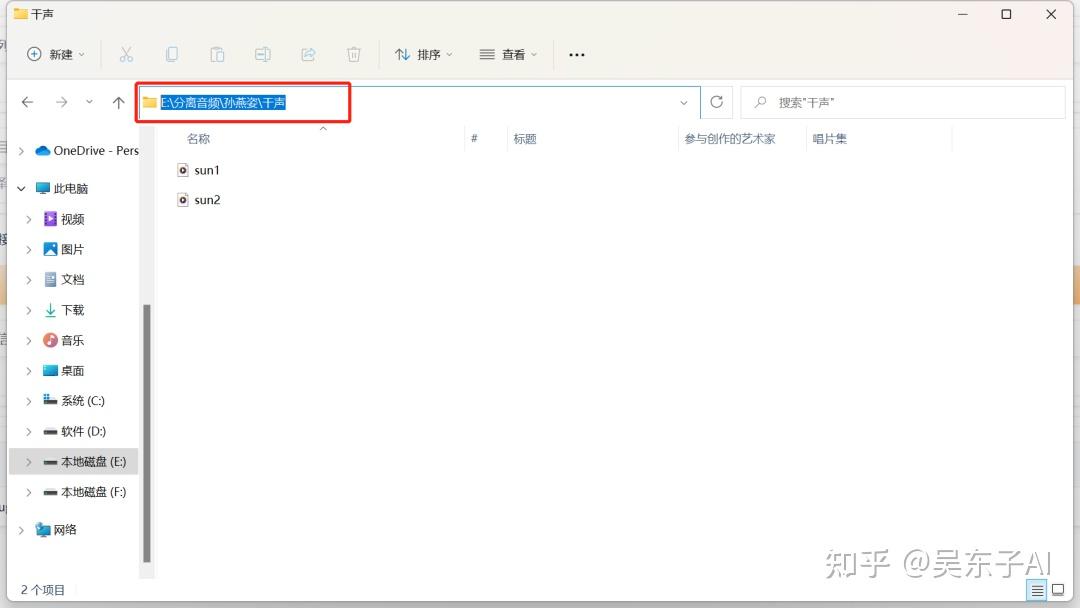The image size is (1080, 608).
Task: Select the sun2 audio file
Action: 207,200
